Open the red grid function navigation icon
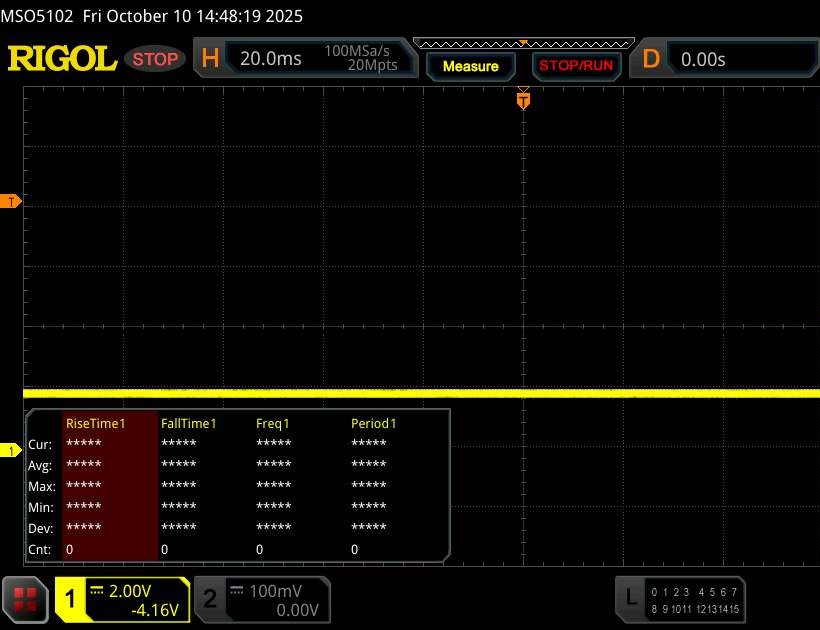The width and height of the screenshot is (820, 630). 27,598
